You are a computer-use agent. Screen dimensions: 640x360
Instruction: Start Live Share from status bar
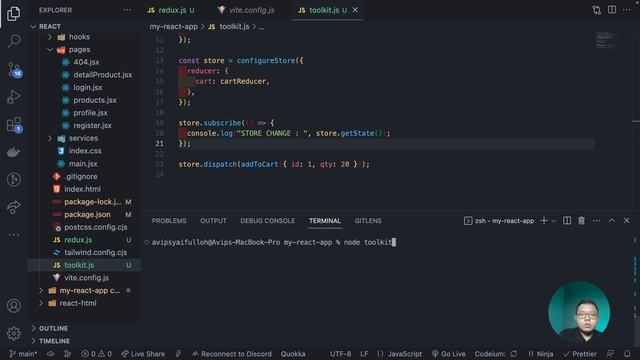coord(143,354)
